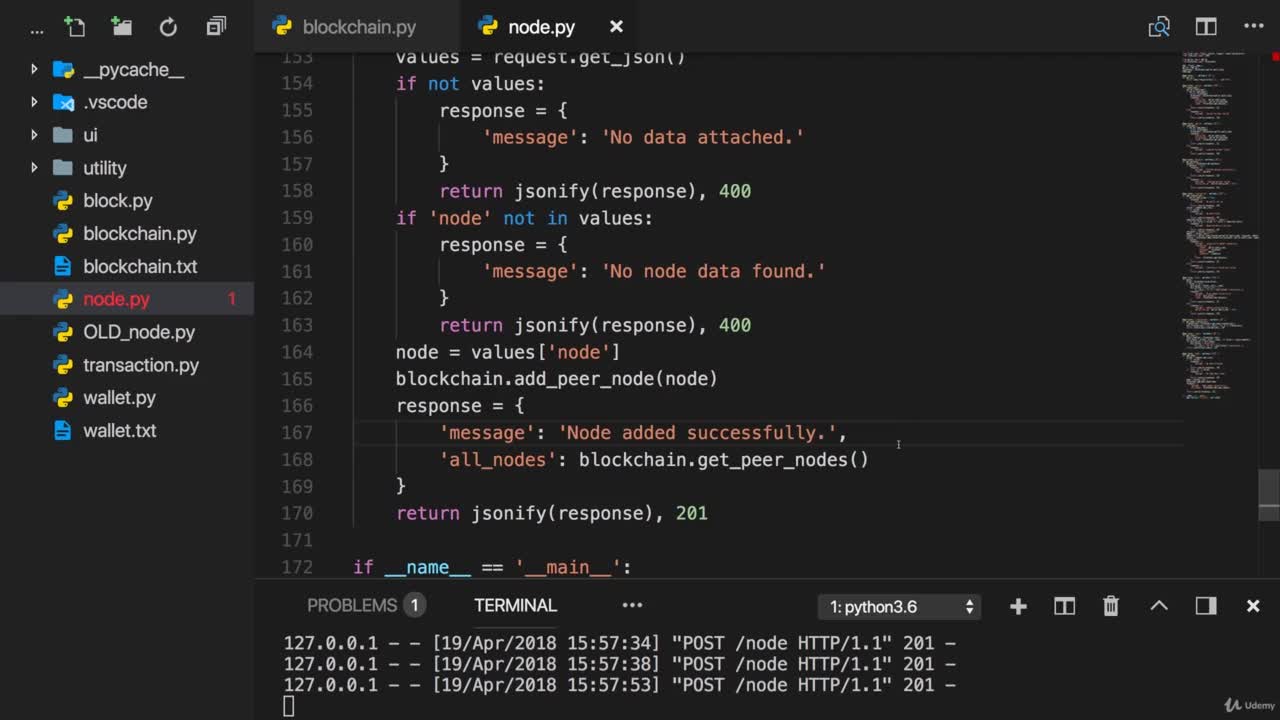The image size is (1280, 720).
Task: Open terminal selector dropdown python3.6
Action: click(900, 606)
